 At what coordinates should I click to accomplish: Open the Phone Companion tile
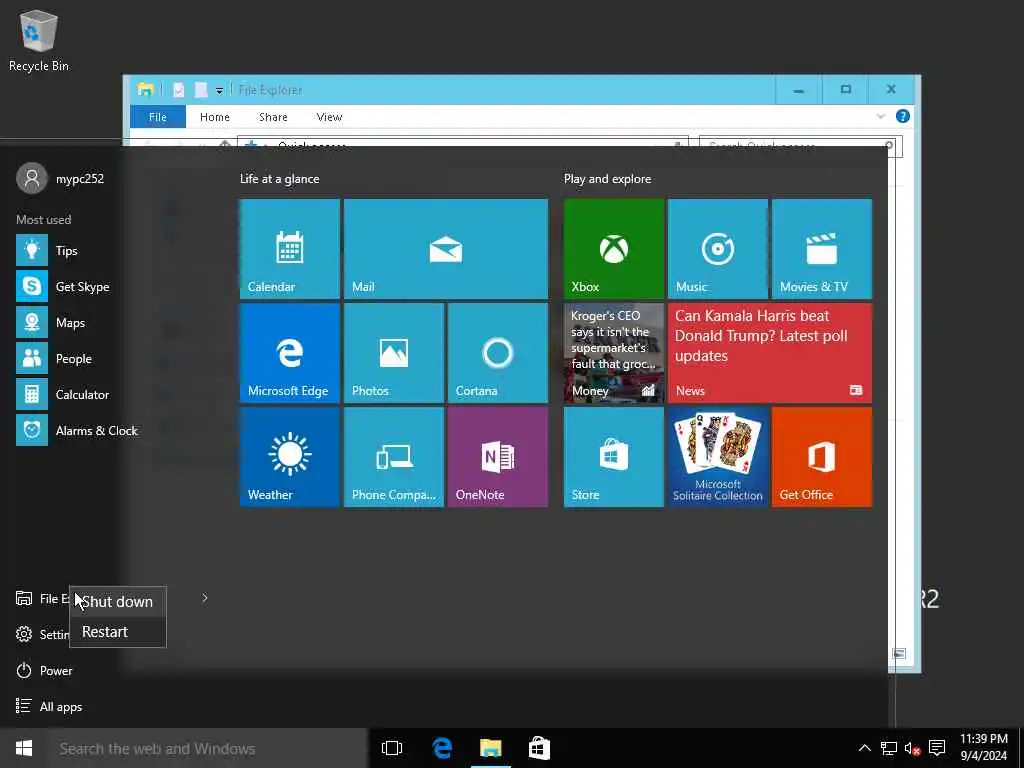coord(394,457)
